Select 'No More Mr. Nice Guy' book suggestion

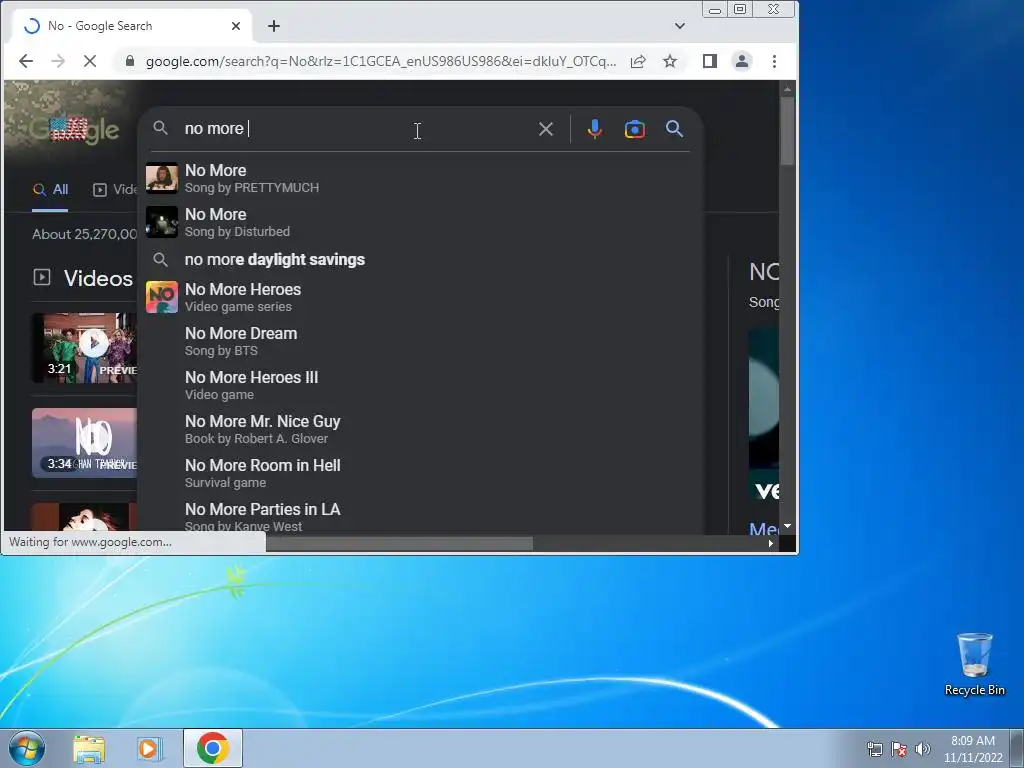418,429
